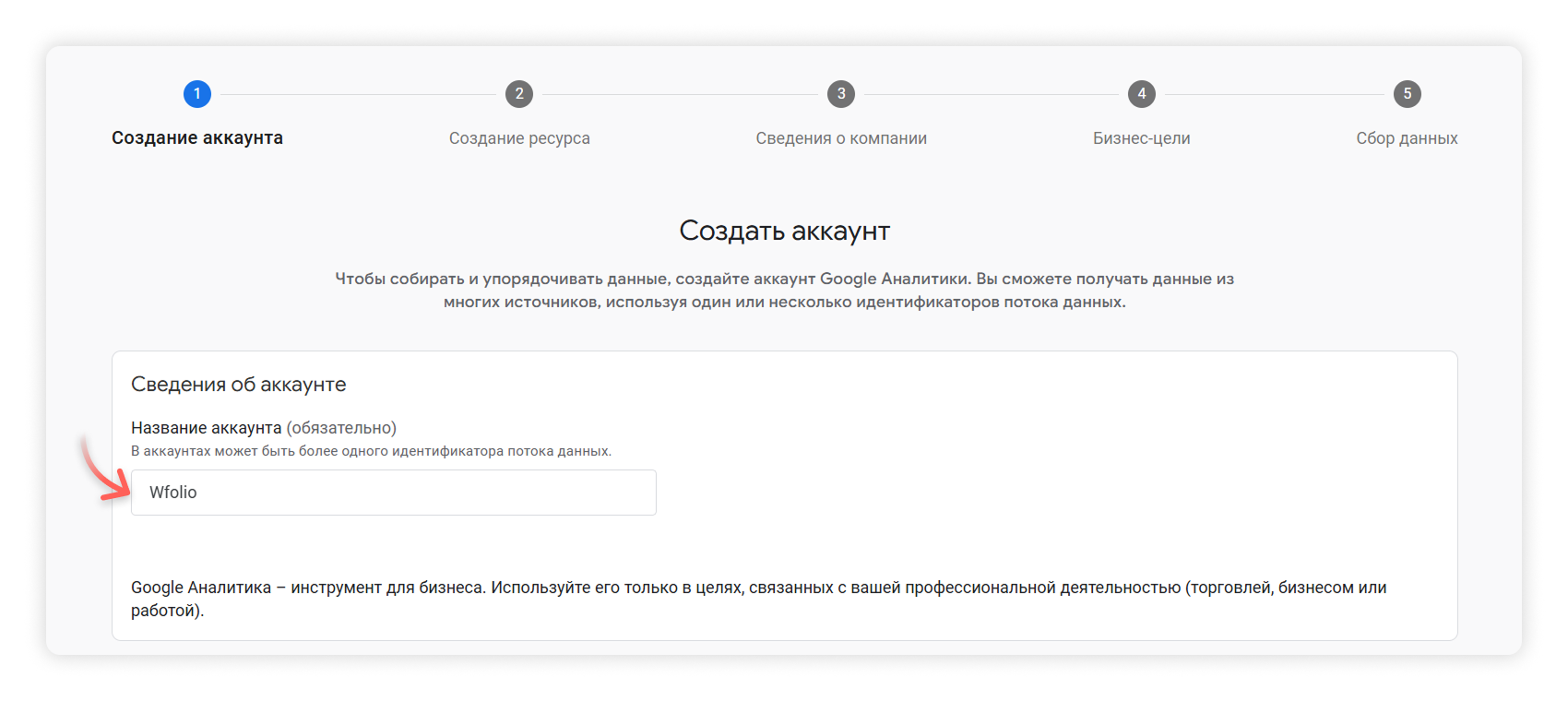Viewport: 1568px width, 701px height.
Task: Click the progress line between steps 3 and 4
Action: [992, 94]
